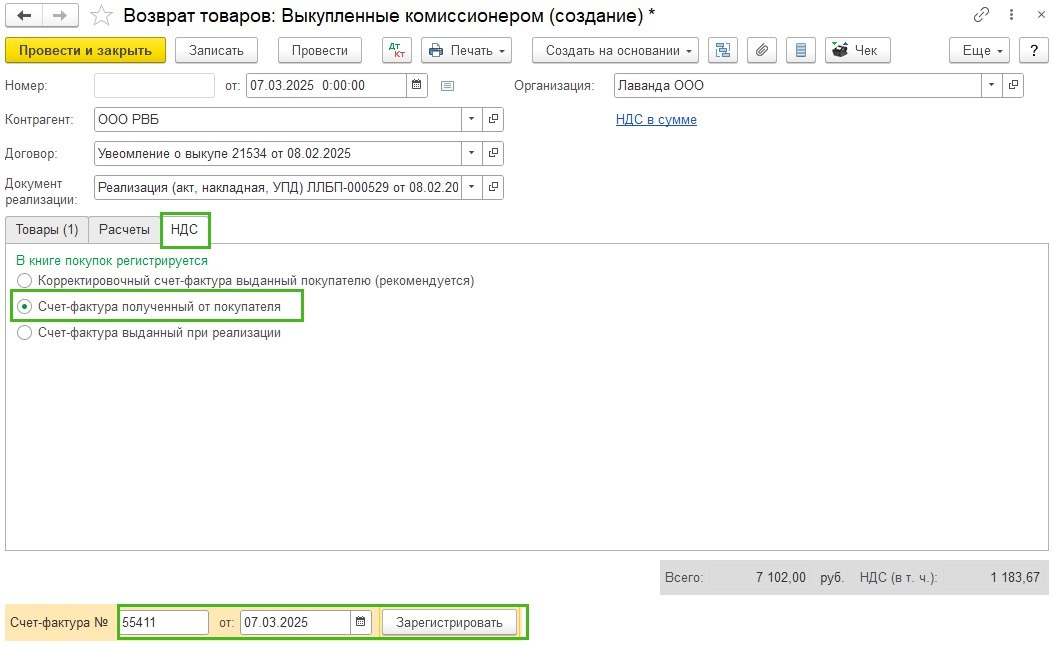The height and width of the screenshot is (648, 1054).
Task: Click the calendar icon beside document date
Action: [x=417, y=85]
